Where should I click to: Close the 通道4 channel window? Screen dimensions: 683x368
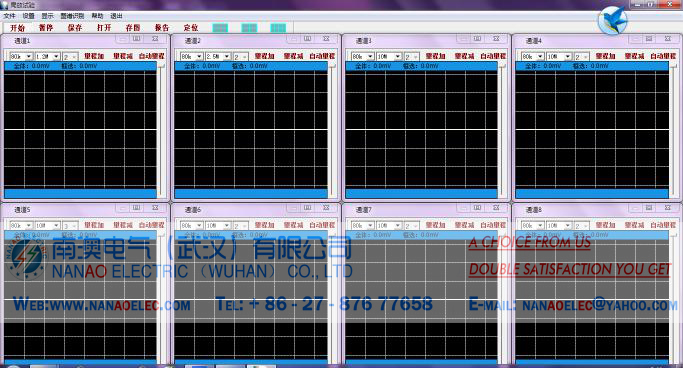[x=667, y=39]
